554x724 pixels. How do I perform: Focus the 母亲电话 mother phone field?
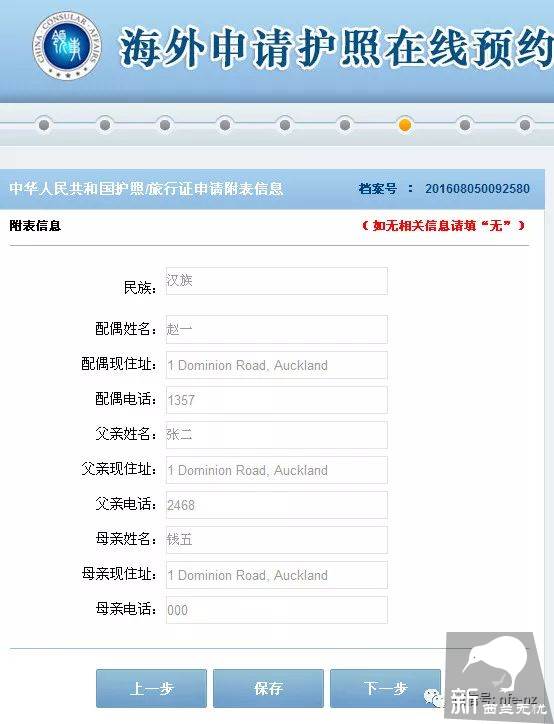[277, 610]
